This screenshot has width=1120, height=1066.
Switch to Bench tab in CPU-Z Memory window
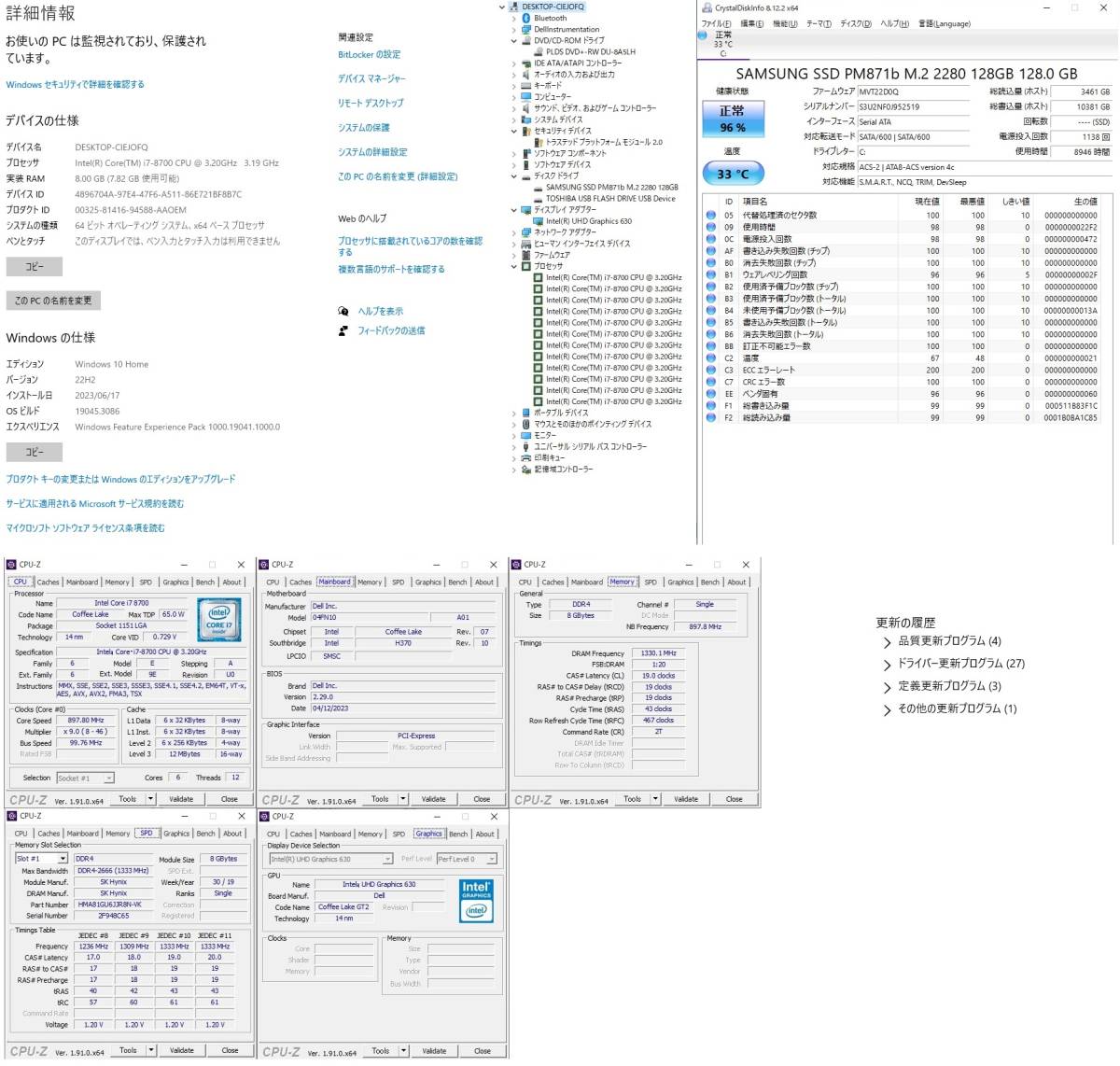(x=710, y=582)
